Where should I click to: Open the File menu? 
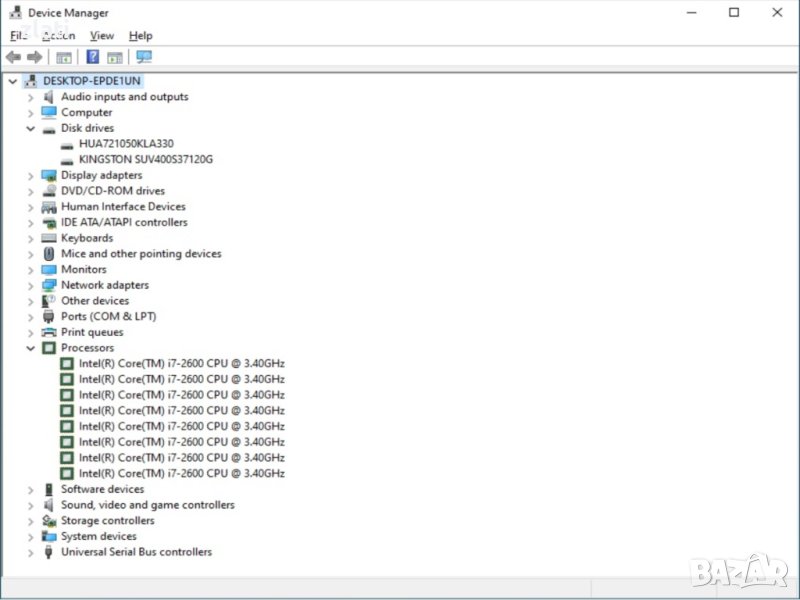coord(19,36)
